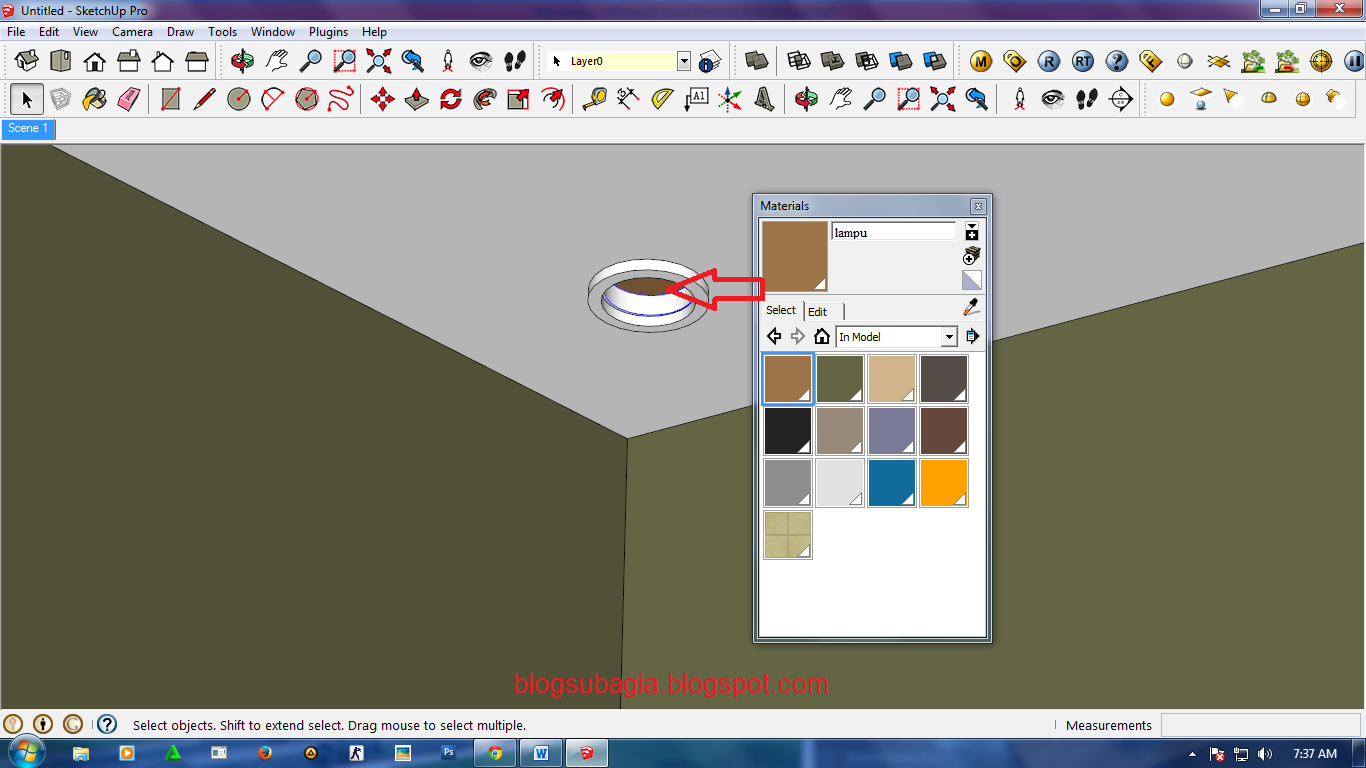The height and width of the screenshot is (768, 1366).
Task: Open the Window menu
Action: (272, 32)
